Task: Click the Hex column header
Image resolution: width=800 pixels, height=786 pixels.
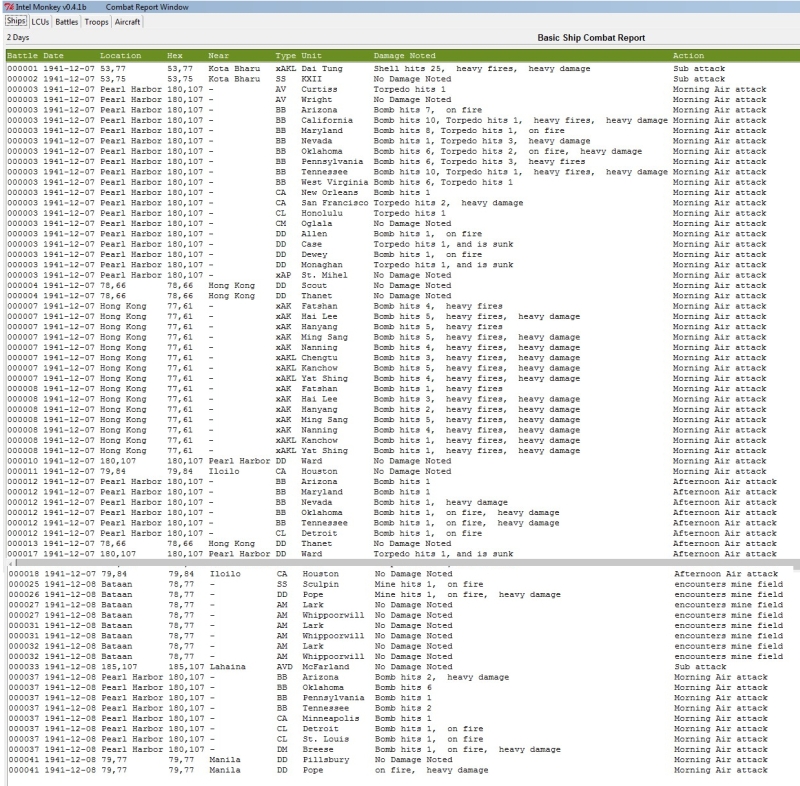Action: (x=174, y=56)
